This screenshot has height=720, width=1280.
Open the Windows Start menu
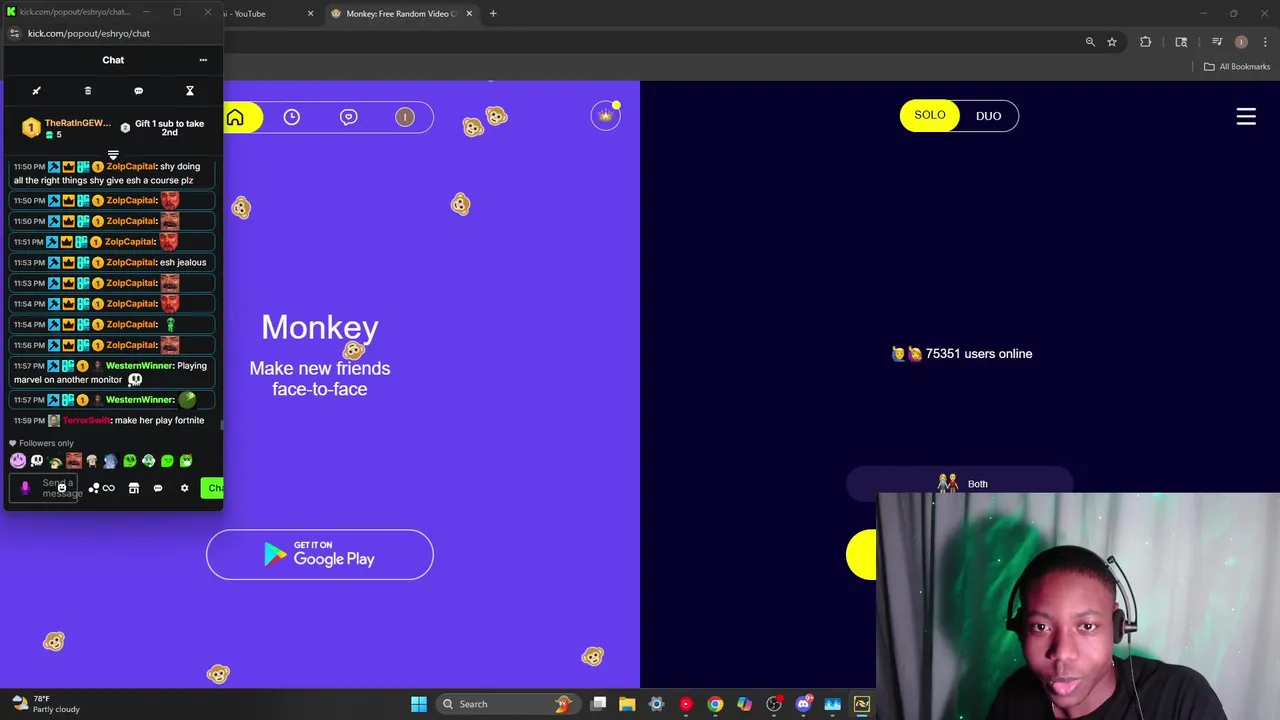419,704
